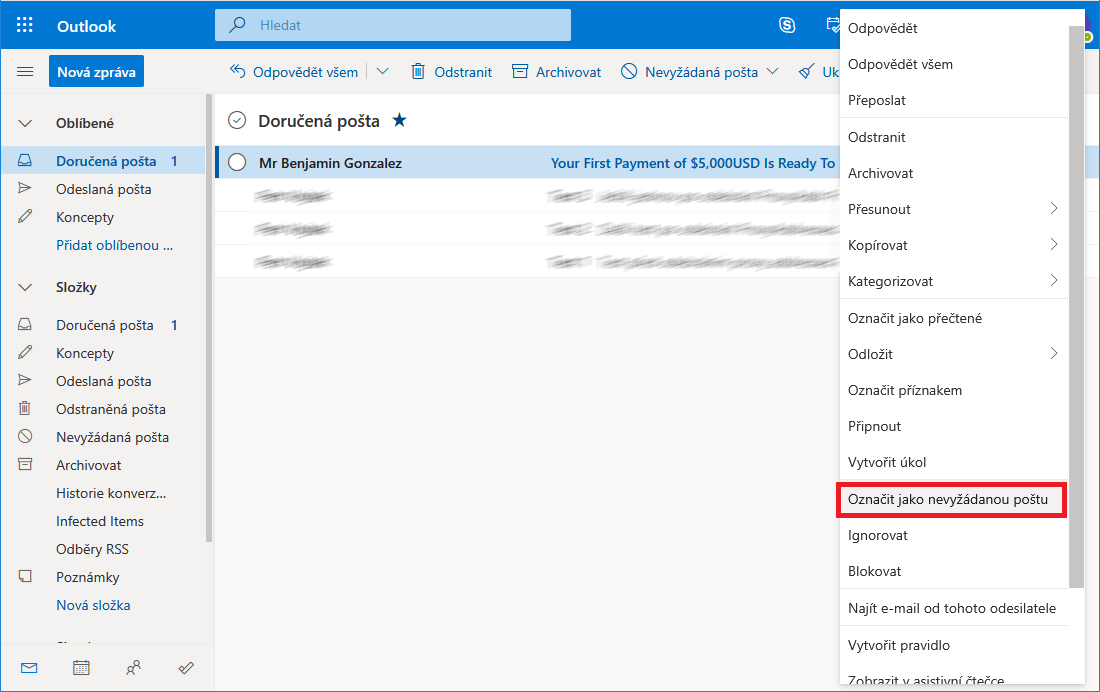Image resolution: width=1100 pixels, height=692 pixels.
Task: Click the Odstranit trash toolbar button
Action: 451,72
